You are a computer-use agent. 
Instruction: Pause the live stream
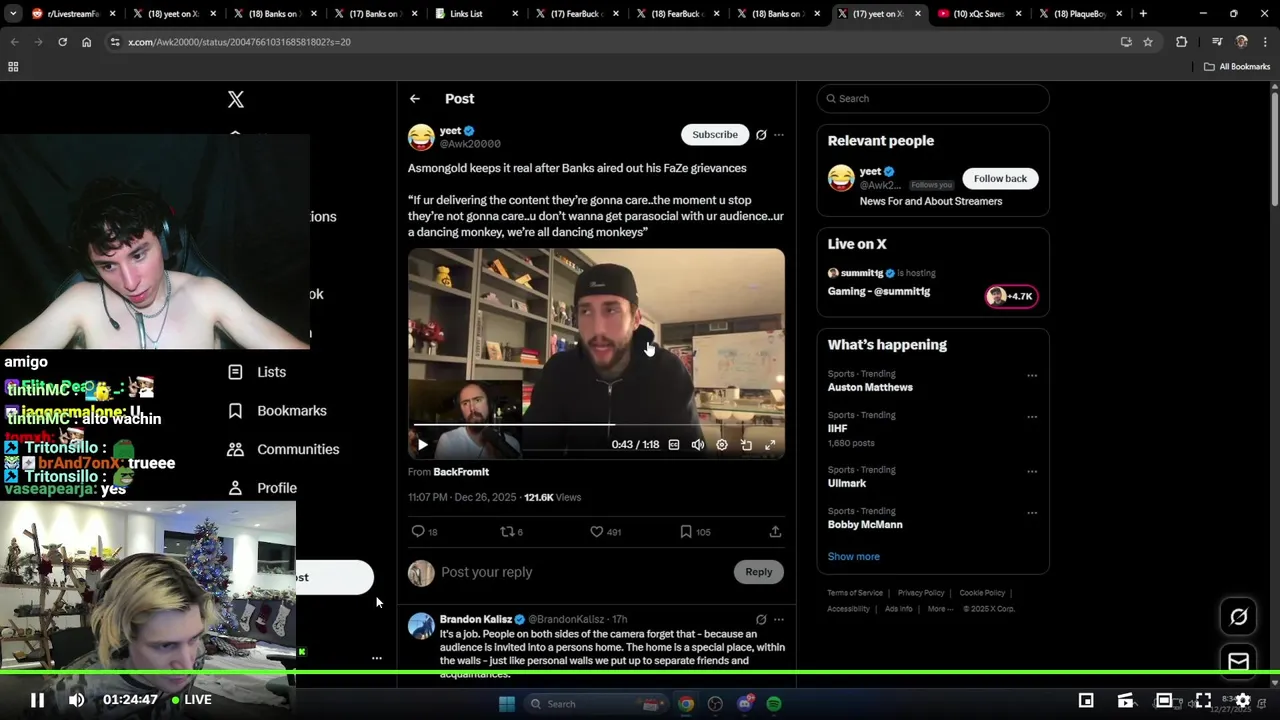point(37,700)
